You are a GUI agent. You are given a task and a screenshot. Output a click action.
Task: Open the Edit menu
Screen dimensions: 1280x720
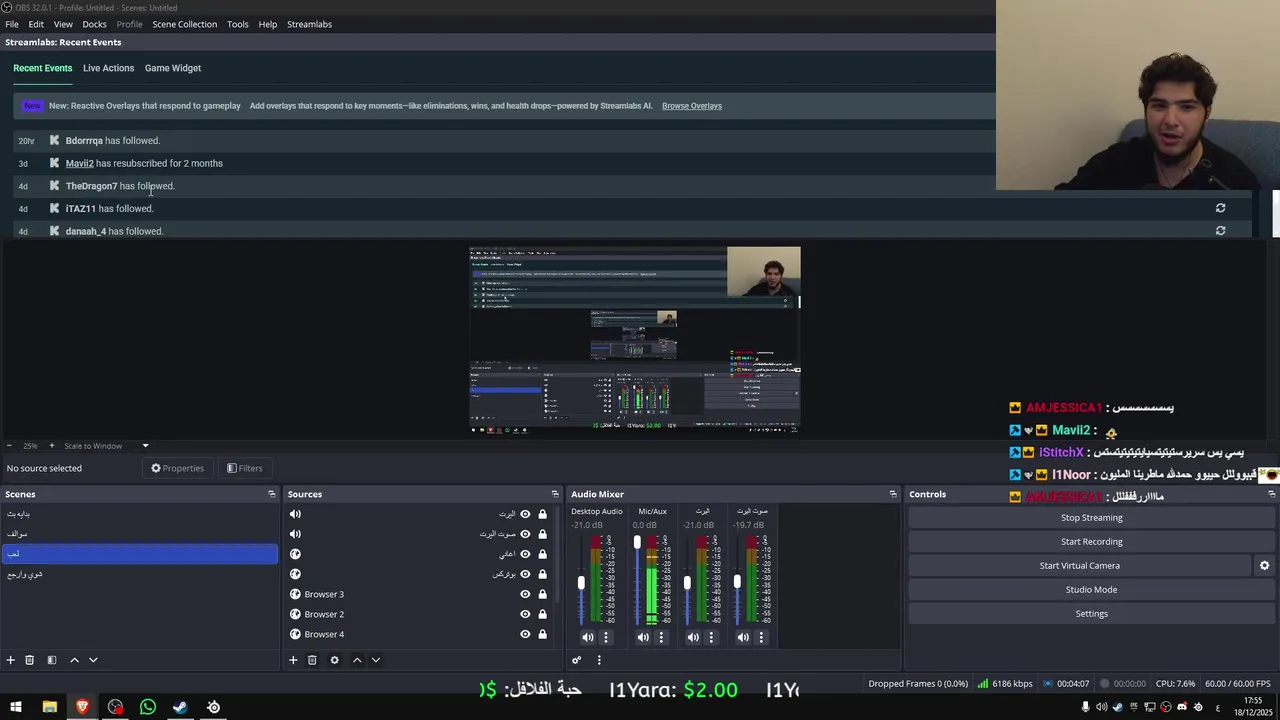[36, 24]
